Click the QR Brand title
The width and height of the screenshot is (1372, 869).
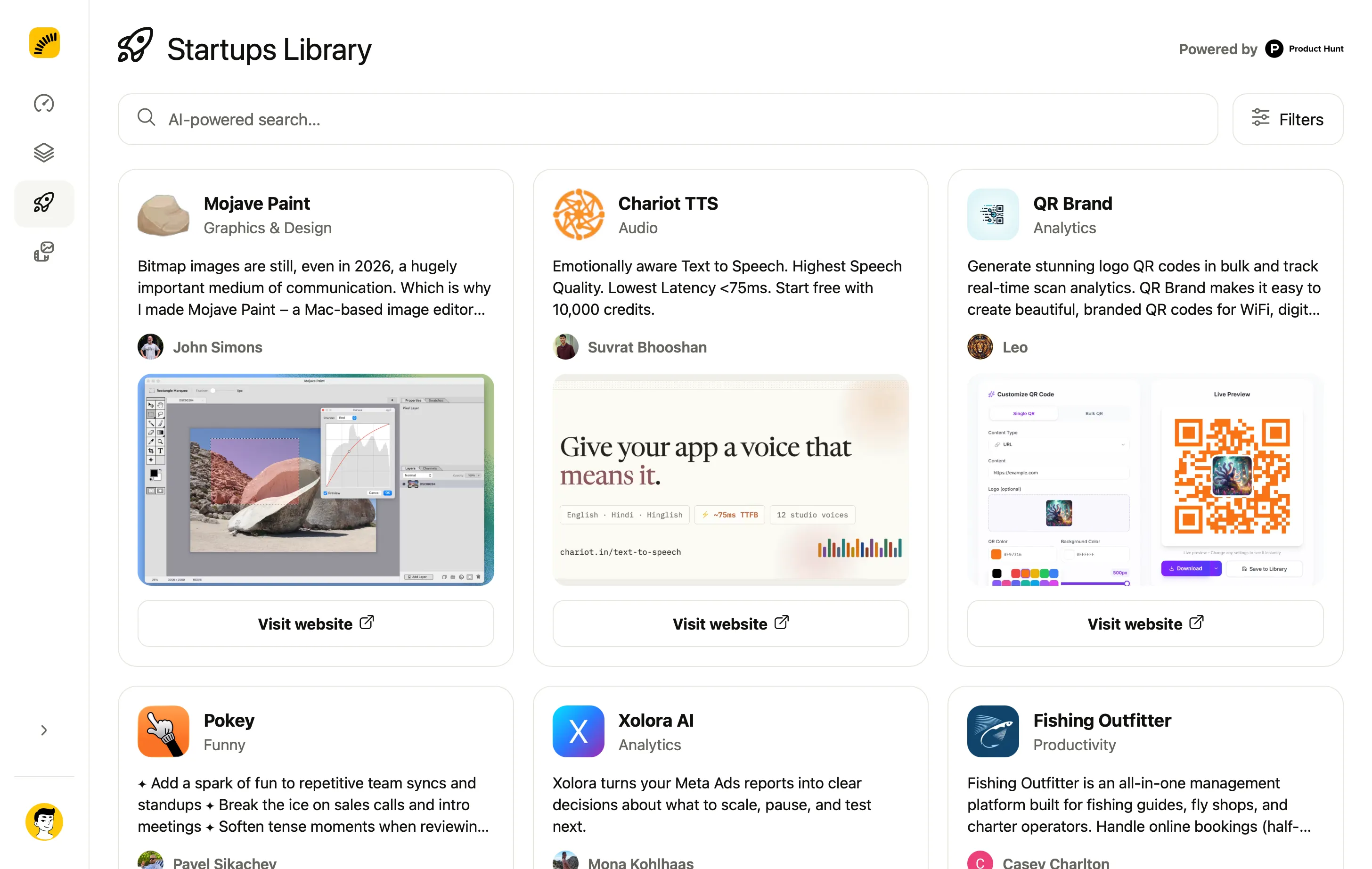pos(1072,204)
